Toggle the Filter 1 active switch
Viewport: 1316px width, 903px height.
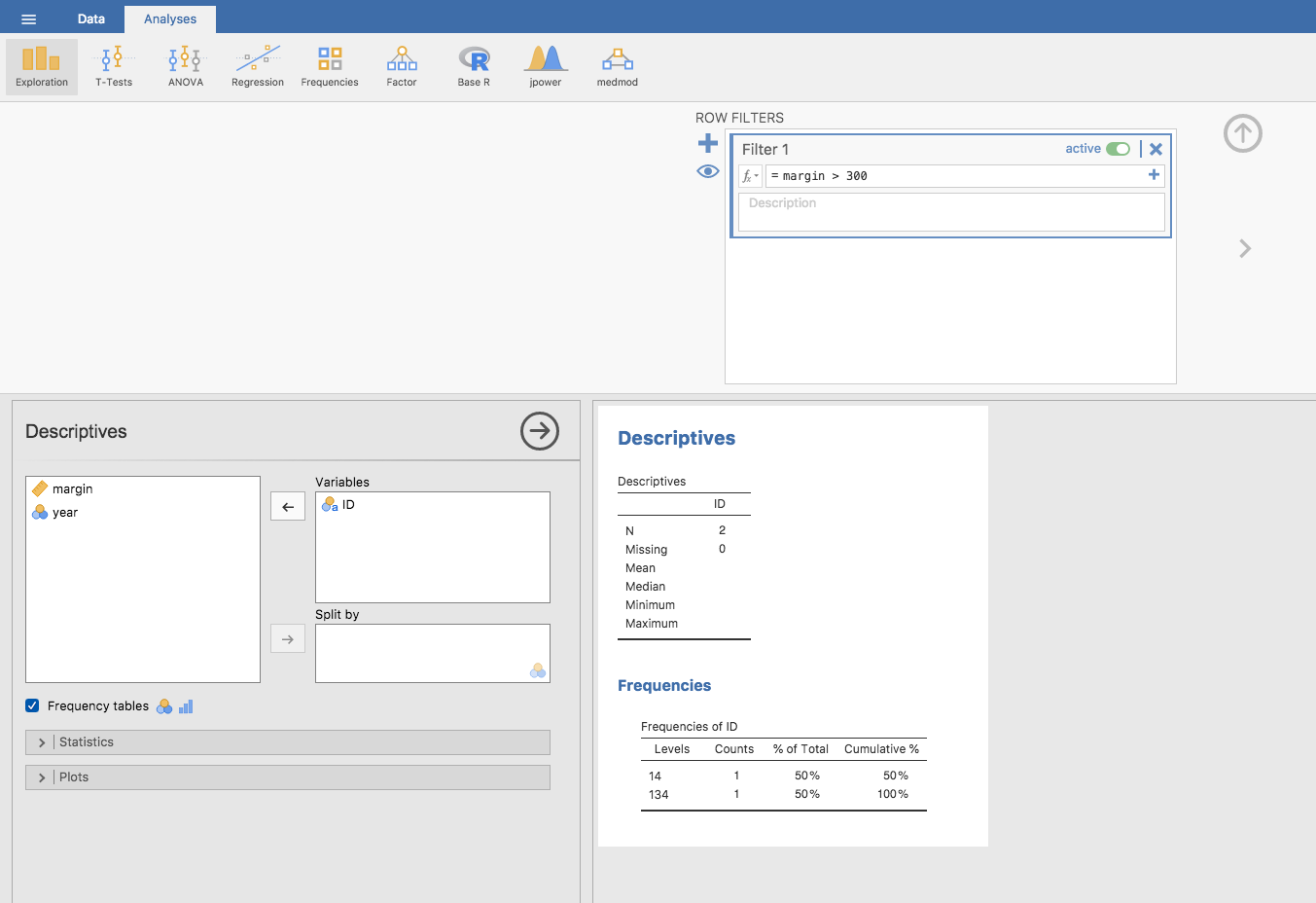point(1118,149)
